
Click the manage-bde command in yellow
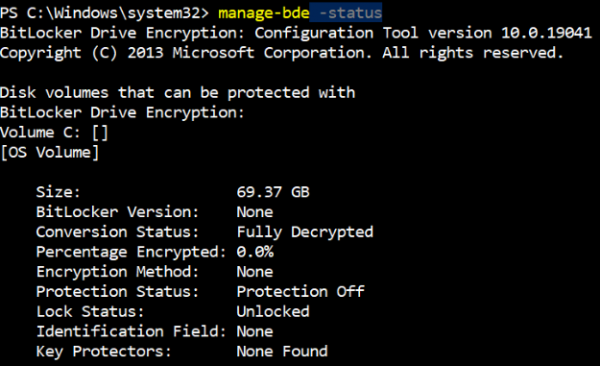point(264,13)
